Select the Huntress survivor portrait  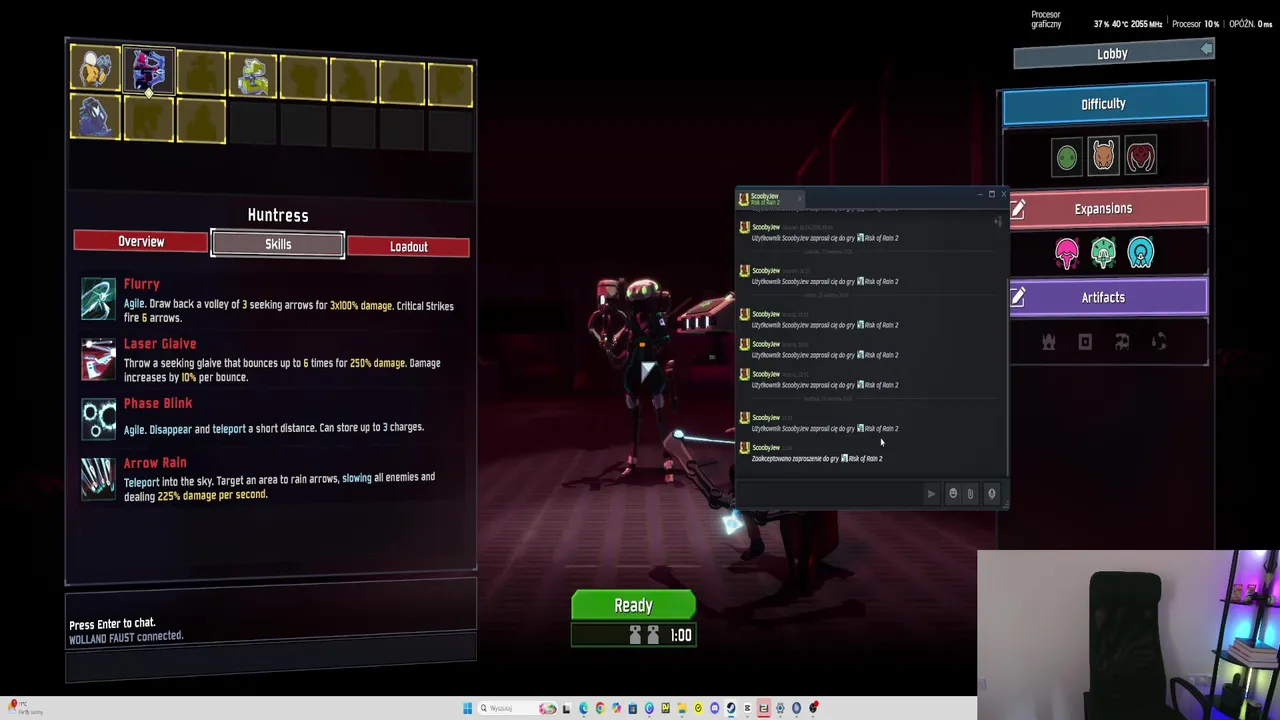click(148, 69)
